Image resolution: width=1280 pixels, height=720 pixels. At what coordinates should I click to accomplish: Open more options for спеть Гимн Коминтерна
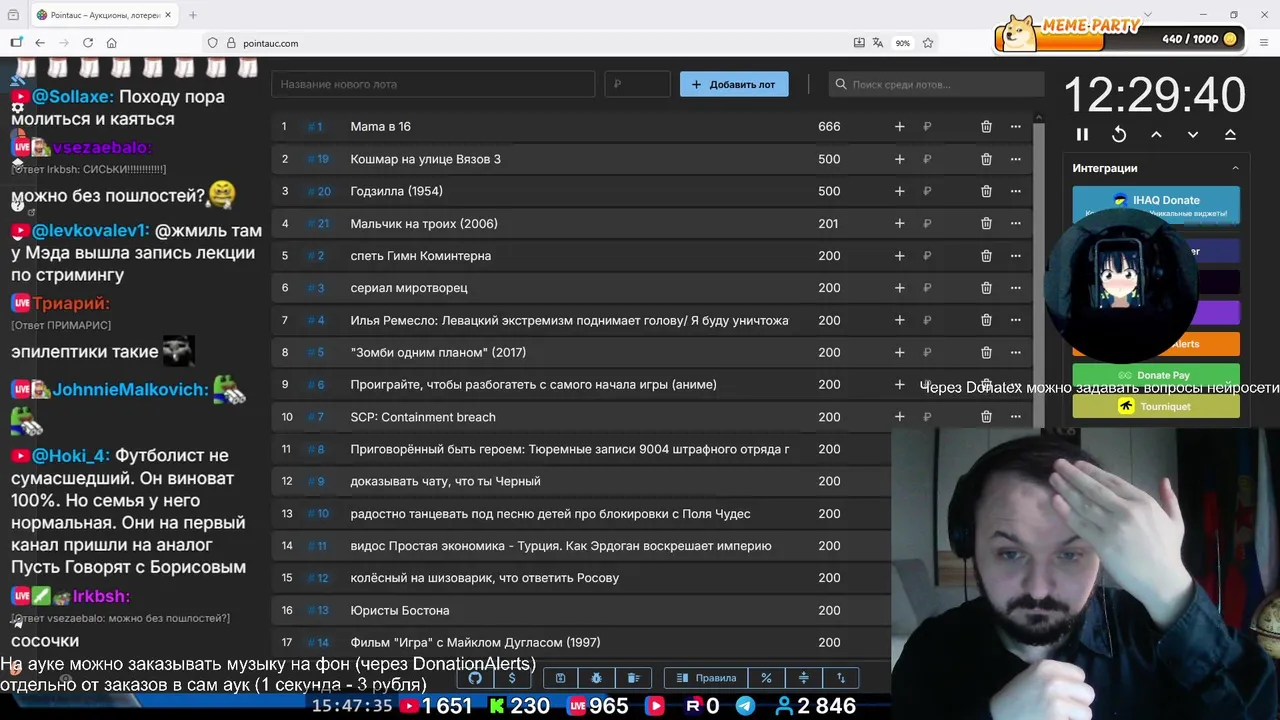pyautogui.click(x=1015, y=256)
